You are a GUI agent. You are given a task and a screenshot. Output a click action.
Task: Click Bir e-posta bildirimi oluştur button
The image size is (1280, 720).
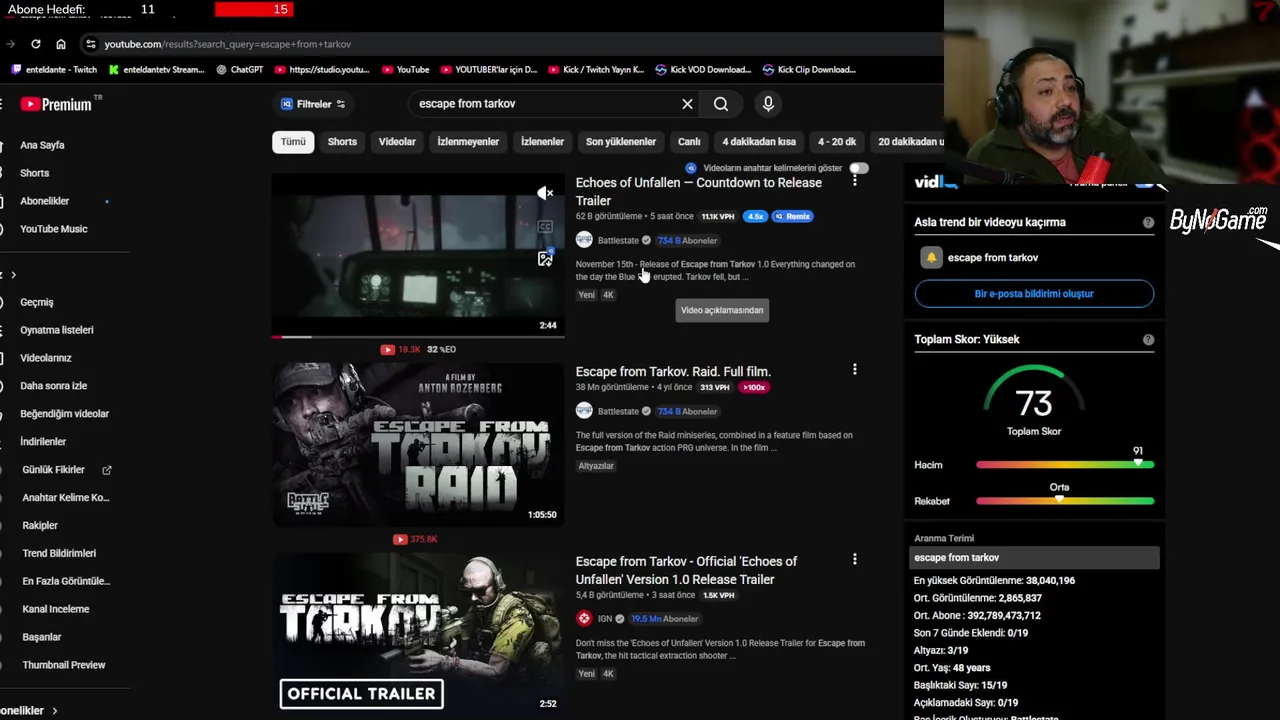coord(1034,294)
